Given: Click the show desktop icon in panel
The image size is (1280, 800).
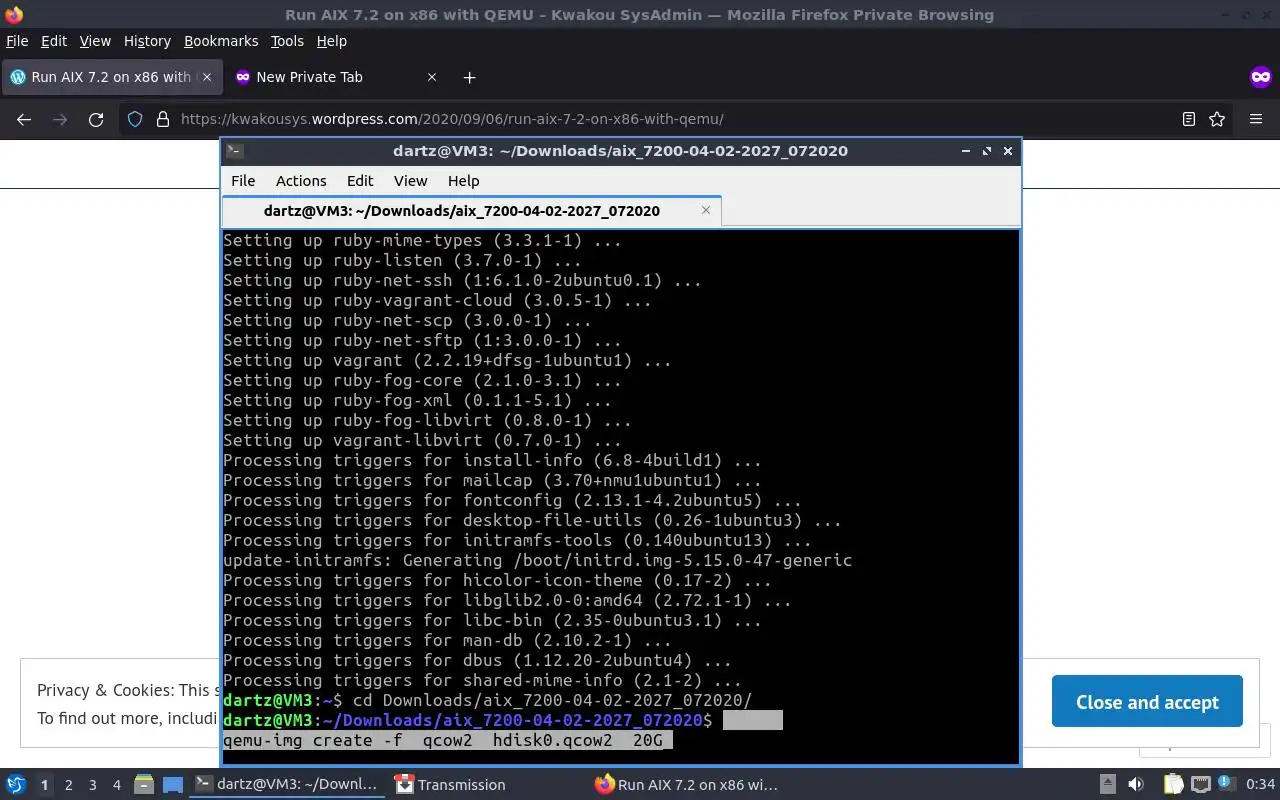Looking at the screenshot, I should coord(173,785).
